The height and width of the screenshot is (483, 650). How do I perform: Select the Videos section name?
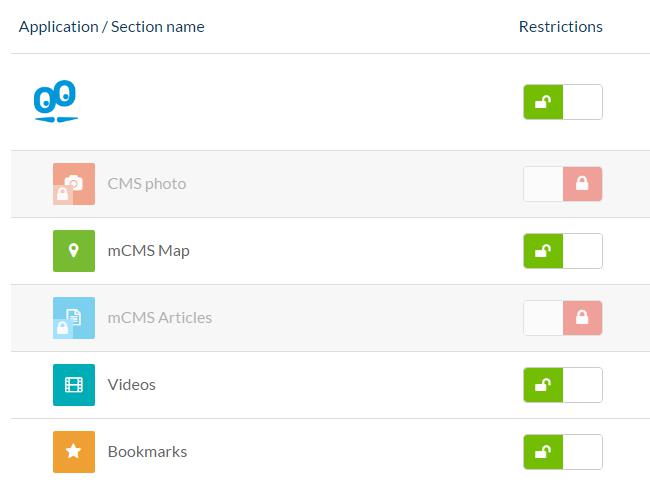[132, 385]
